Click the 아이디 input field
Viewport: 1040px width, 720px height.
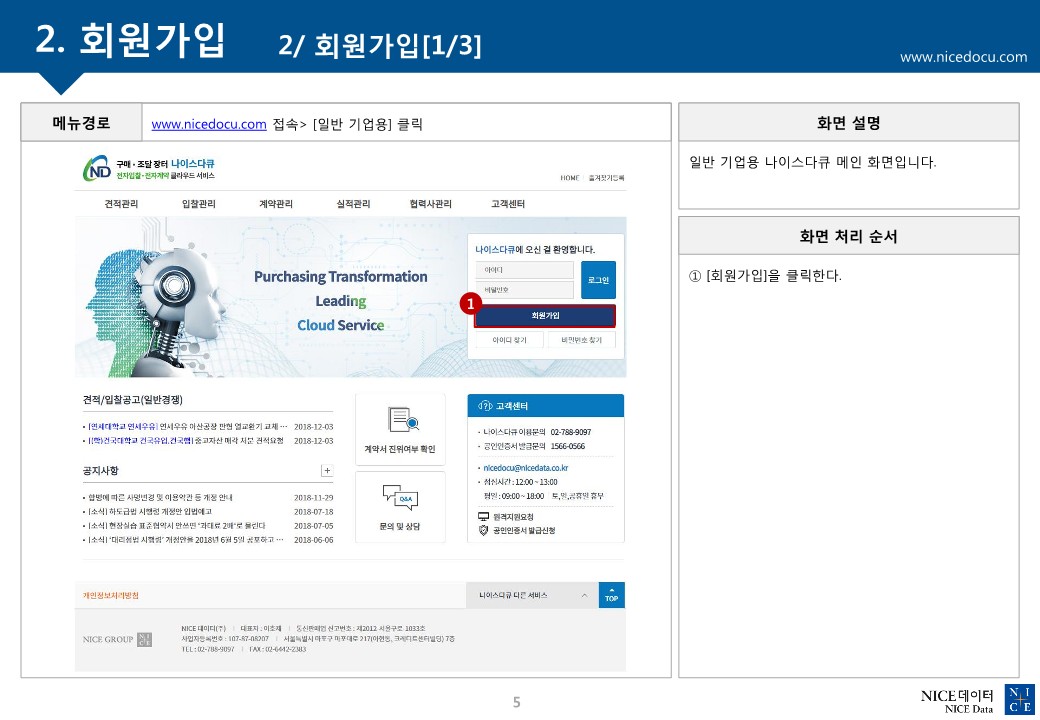tap(525, 270)
